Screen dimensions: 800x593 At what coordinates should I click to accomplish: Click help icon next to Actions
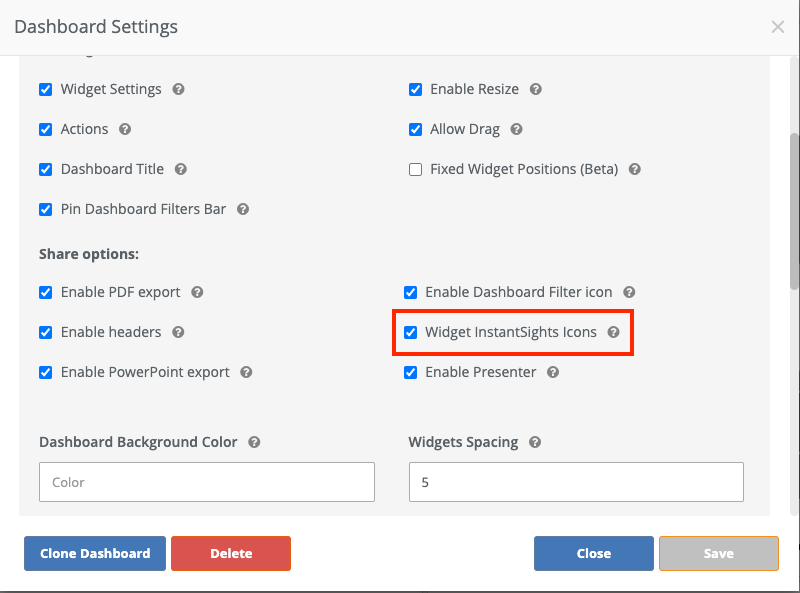click(125, 129)
